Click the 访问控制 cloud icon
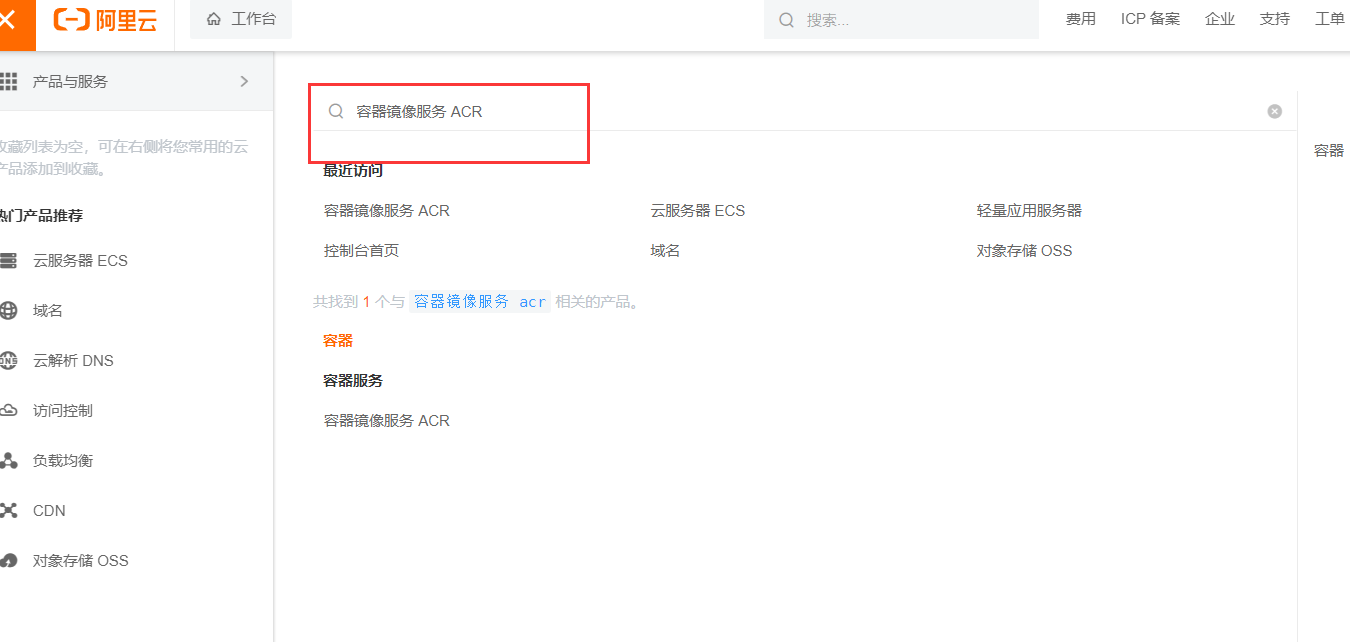1350x642 pixels. (x=8, y=411)
